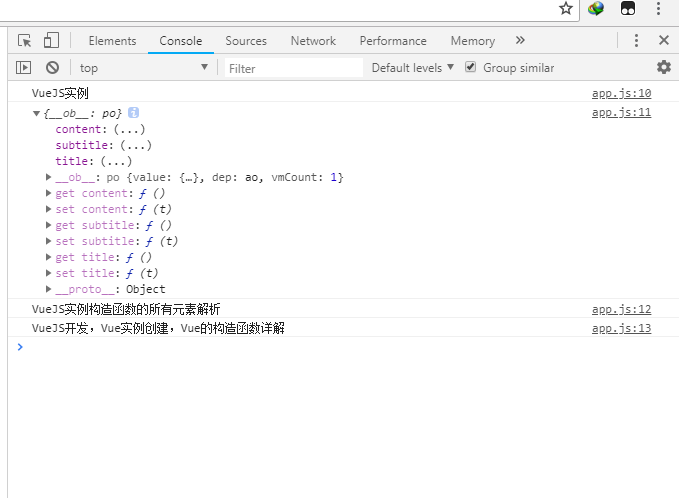Collapse the {__ob__: po} object
679x498 pixels.
(36, 113)
